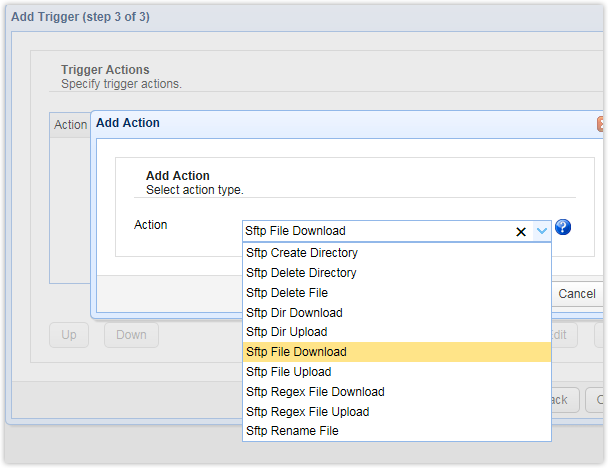Choose Sftp Regex File Upload option
The height and width of the screenshot is (468, 608).
pos(308,412)
